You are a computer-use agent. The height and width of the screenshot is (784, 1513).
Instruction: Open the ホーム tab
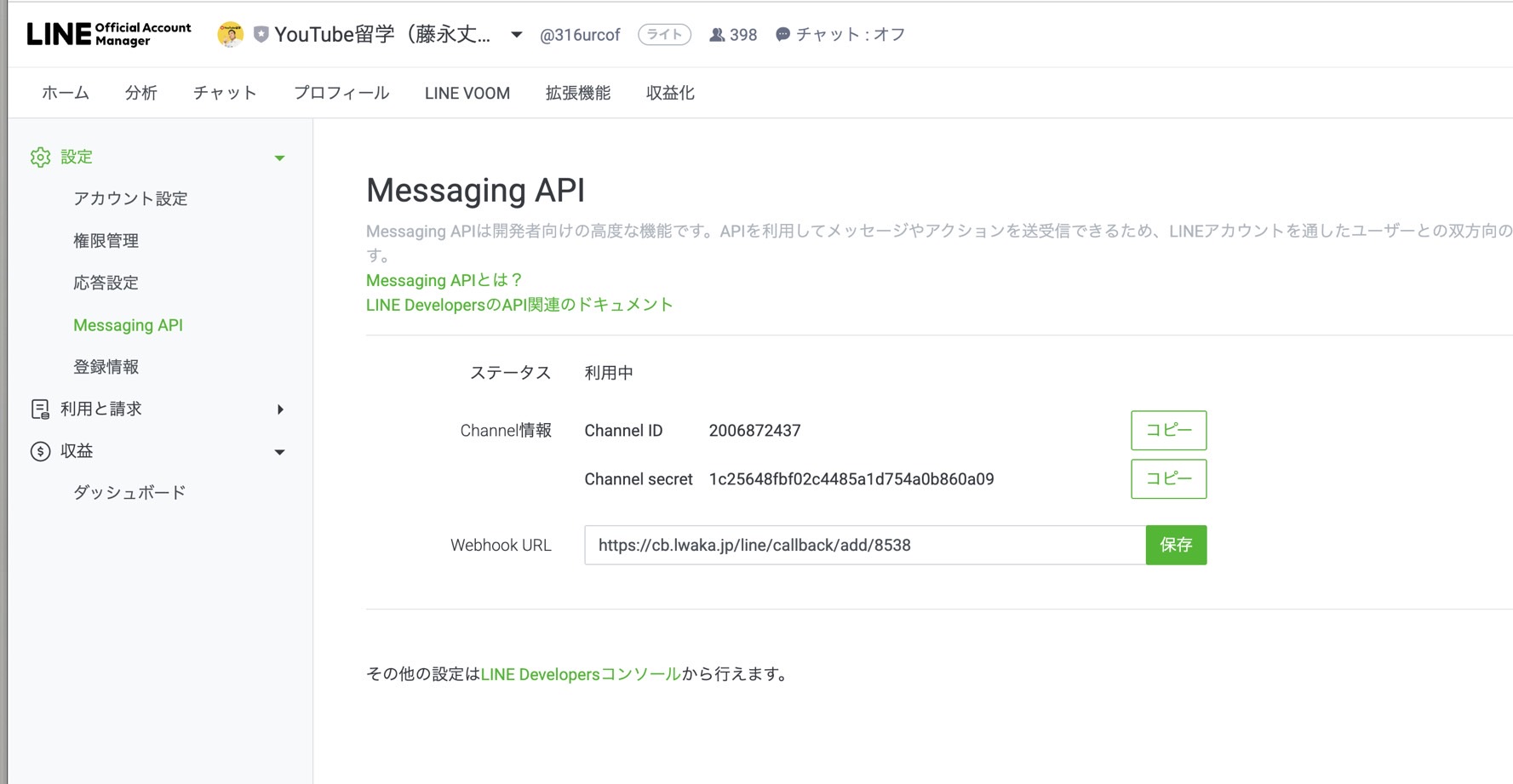point(66,93)
